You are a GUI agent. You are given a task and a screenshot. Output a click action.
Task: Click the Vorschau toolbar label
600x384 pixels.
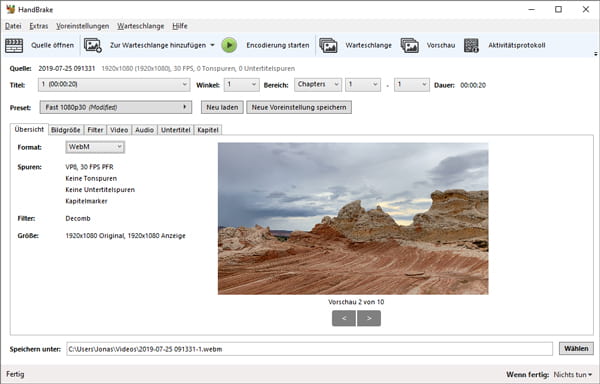441,45
